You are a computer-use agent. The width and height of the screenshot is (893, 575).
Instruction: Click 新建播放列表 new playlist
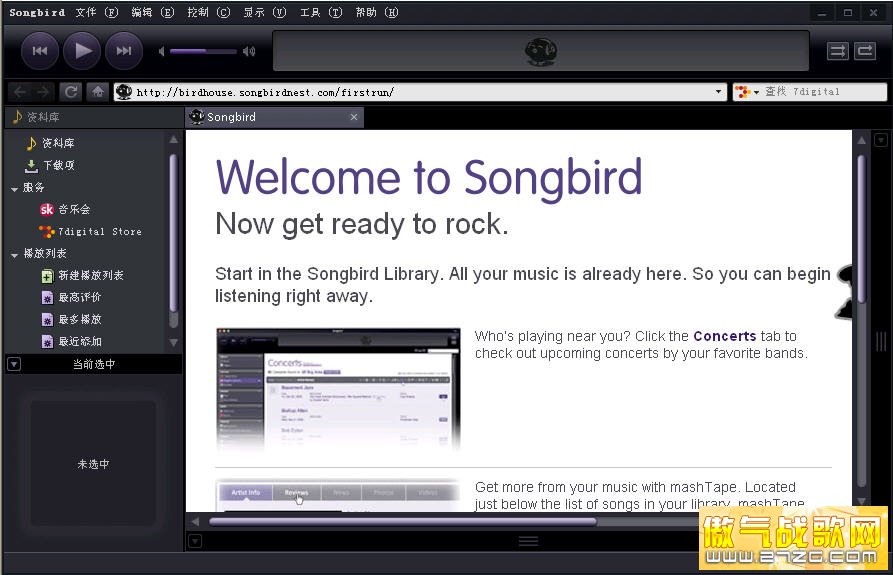[83, 276]
